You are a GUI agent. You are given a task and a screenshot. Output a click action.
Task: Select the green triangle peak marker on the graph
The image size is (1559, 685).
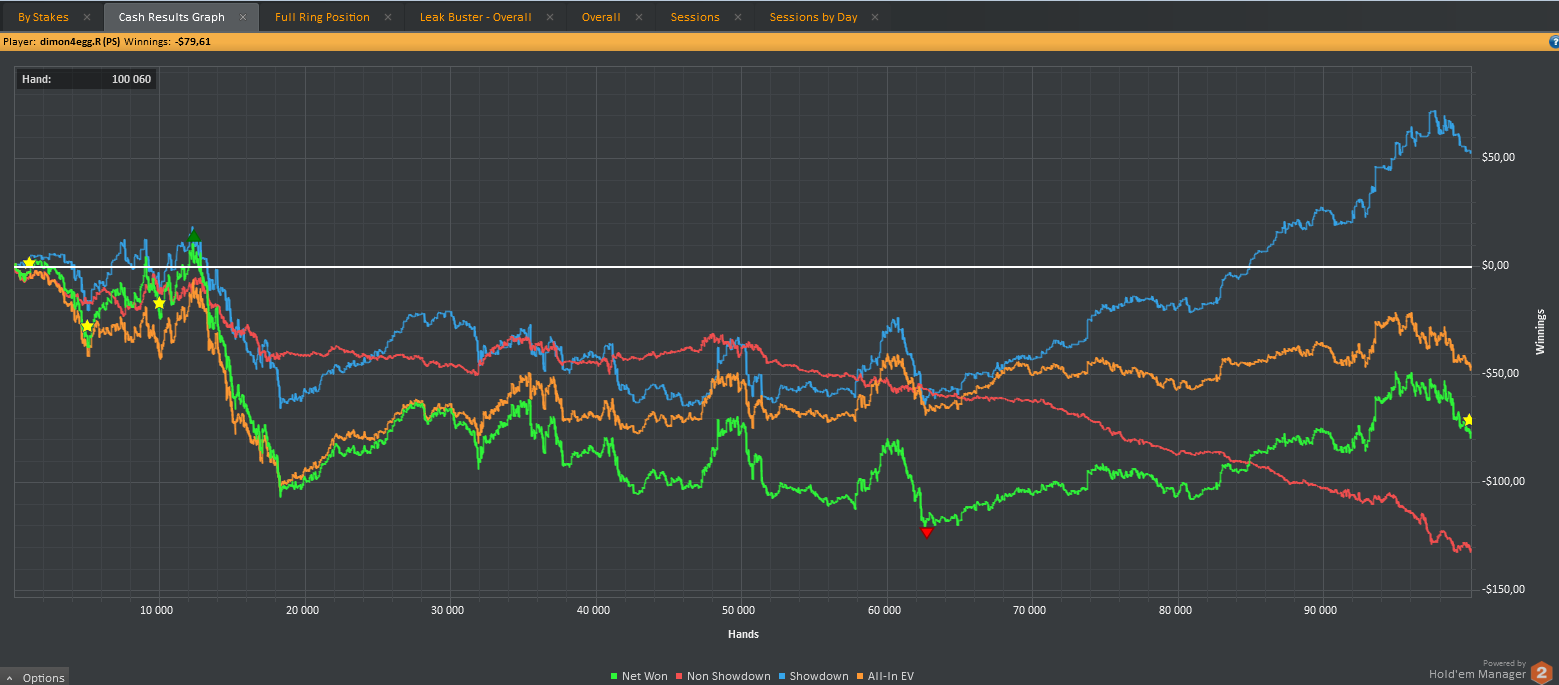[x=194, y=237]
